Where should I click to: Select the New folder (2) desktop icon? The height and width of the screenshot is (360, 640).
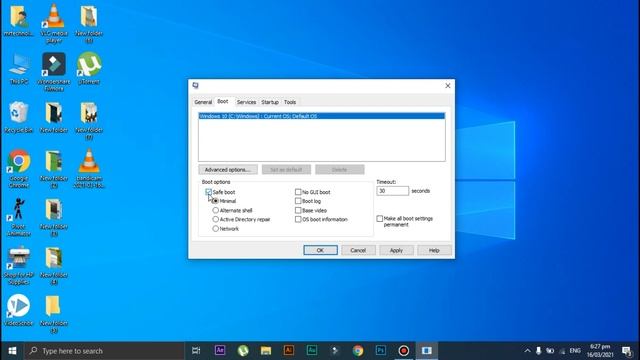[54, 168]
